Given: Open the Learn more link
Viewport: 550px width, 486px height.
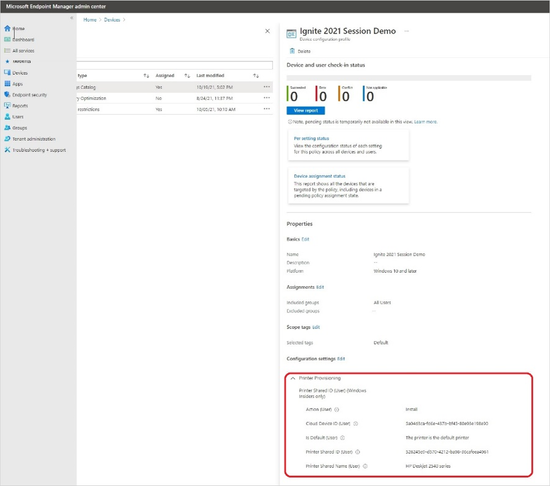Looking at the screenshot, I should 425,122.
